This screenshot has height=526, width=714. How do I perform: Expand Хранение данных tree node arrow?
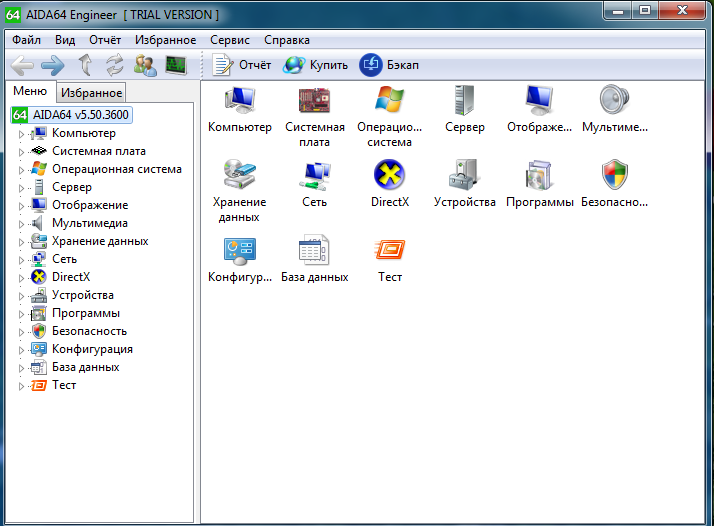21,242
